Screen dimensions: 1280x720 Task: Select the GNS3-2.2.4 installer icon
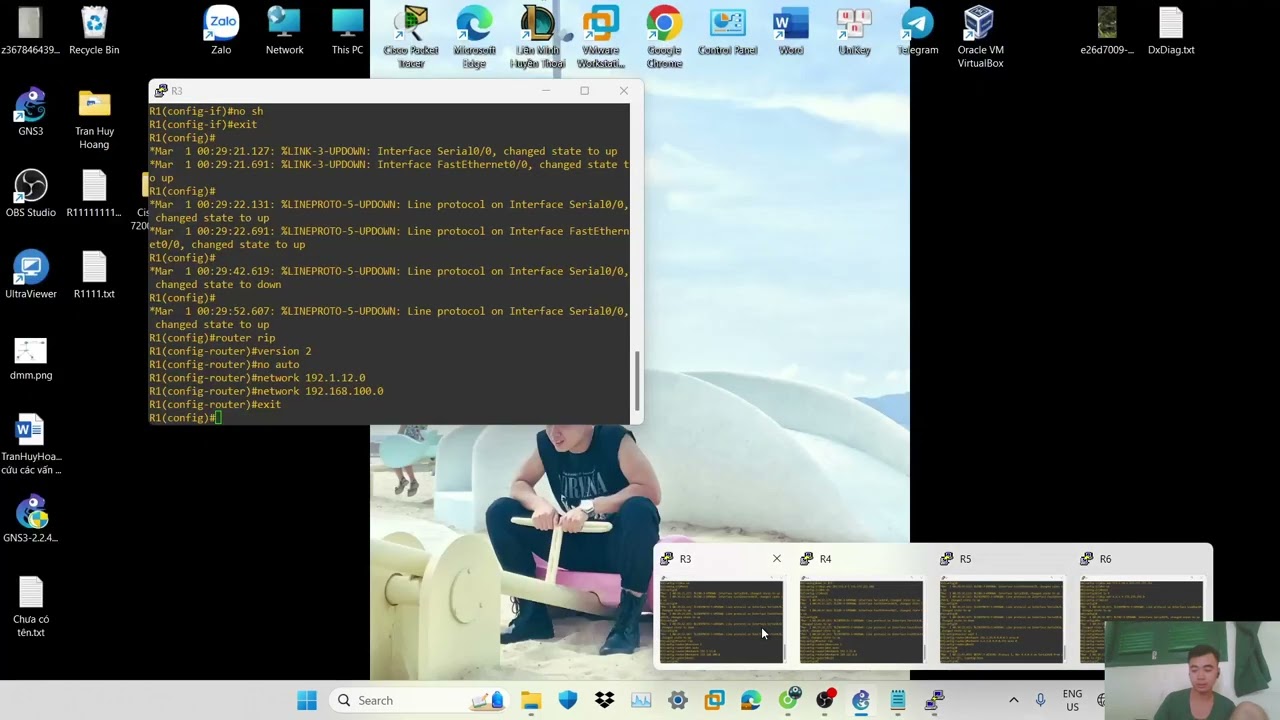coord(30,519)
